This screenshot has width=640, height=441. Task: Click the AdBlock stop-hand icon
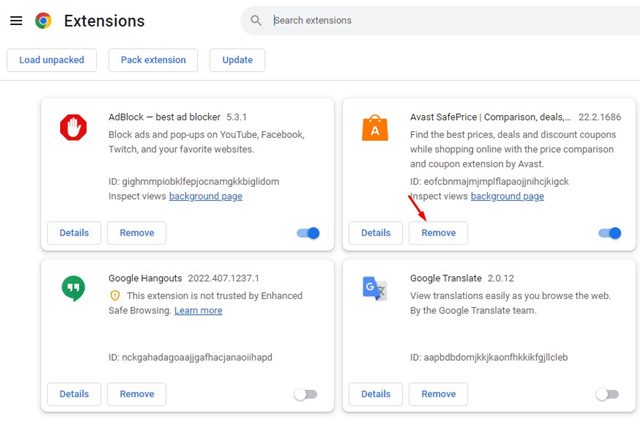click(x=73, y=127)
